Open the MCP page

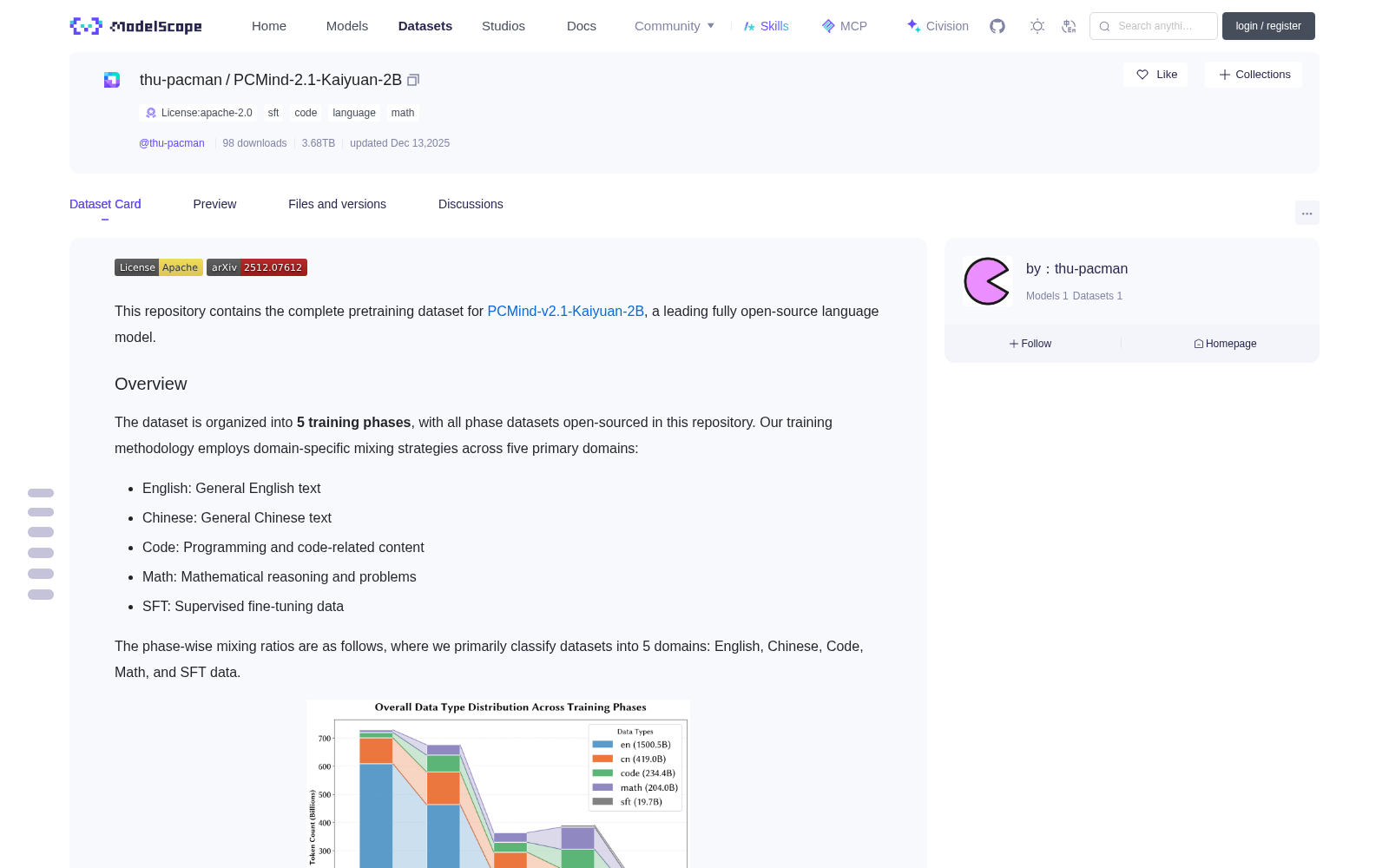(x=845, y=26)
